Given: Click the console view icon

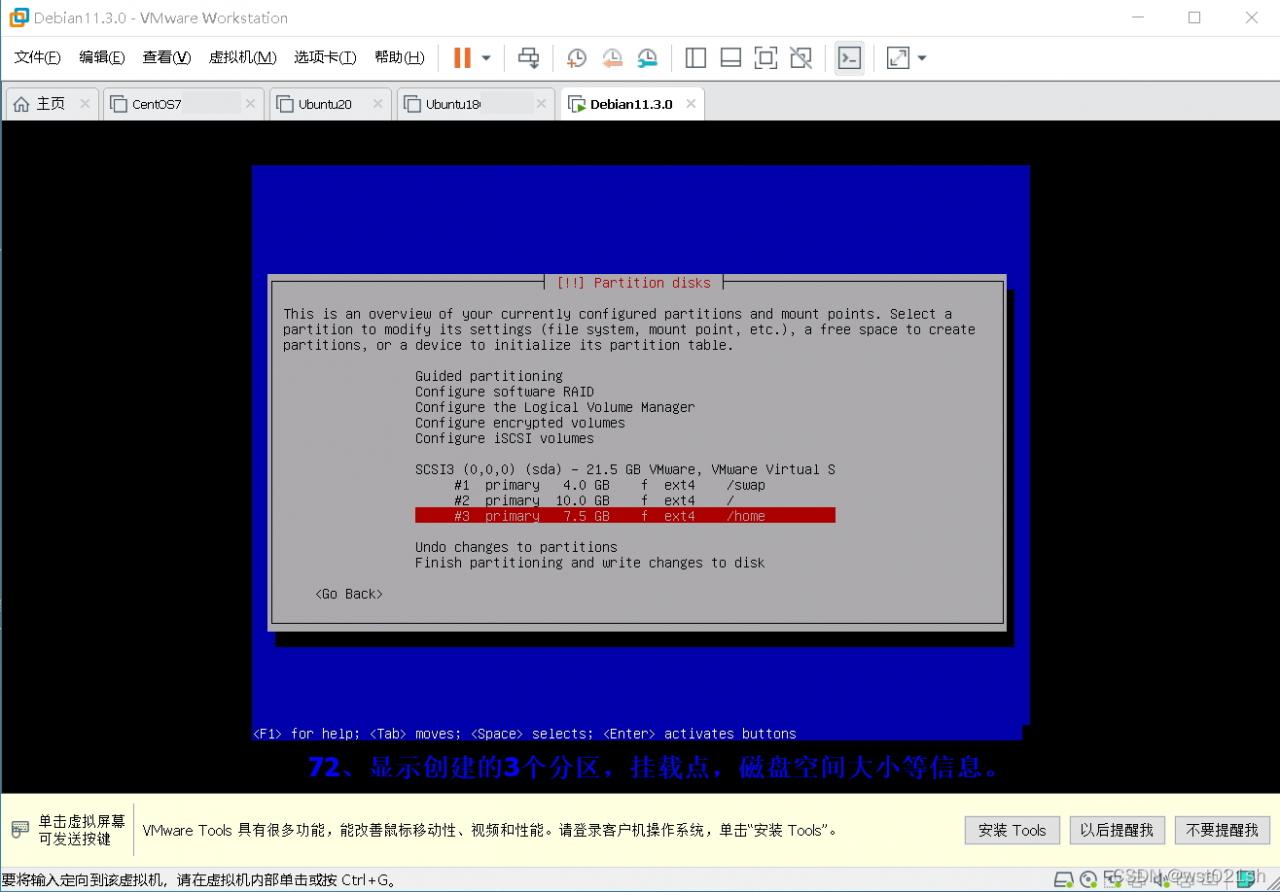Looking at the screenshot, I should [849, 58].
